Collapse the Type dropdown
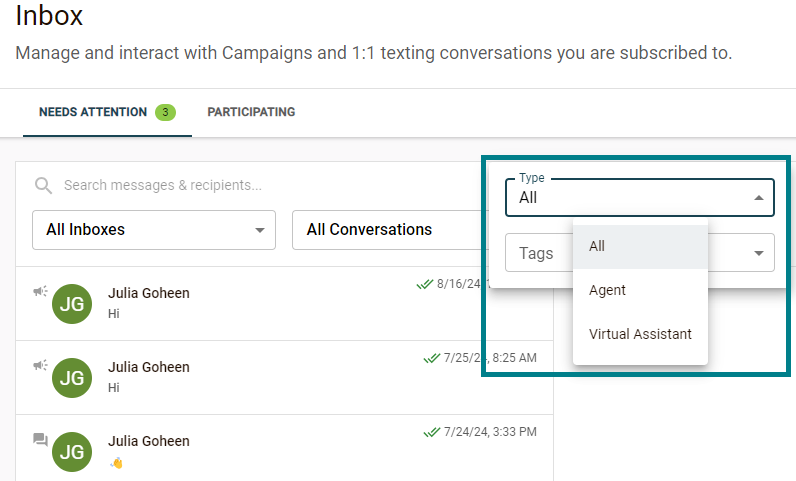The image size is (796, 481). 758,198
